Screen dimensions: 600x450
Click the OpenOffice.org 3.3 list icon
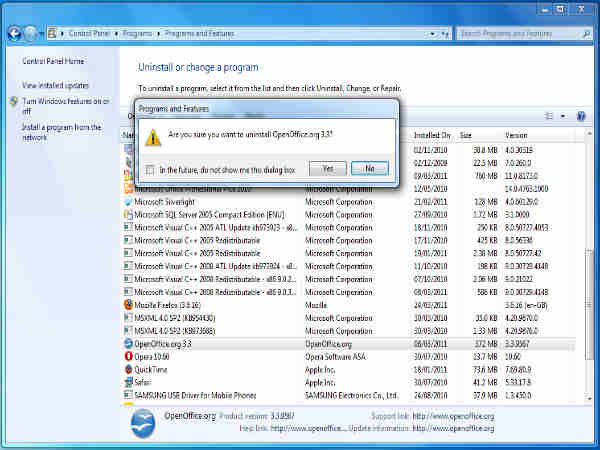pos(128,343)
